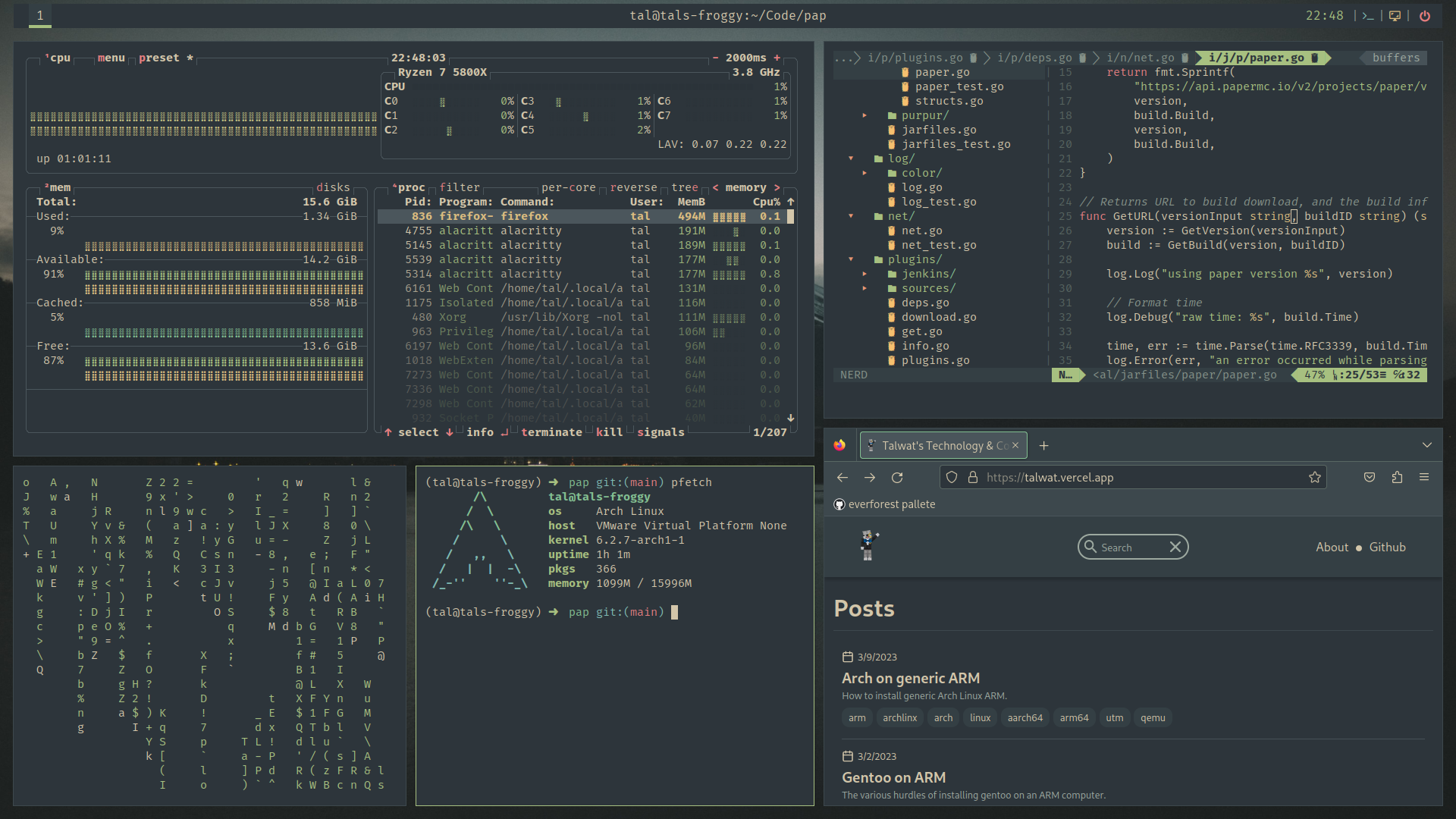
Task: Open the Firefox extensions puzzle icon
Action: 1398,477
